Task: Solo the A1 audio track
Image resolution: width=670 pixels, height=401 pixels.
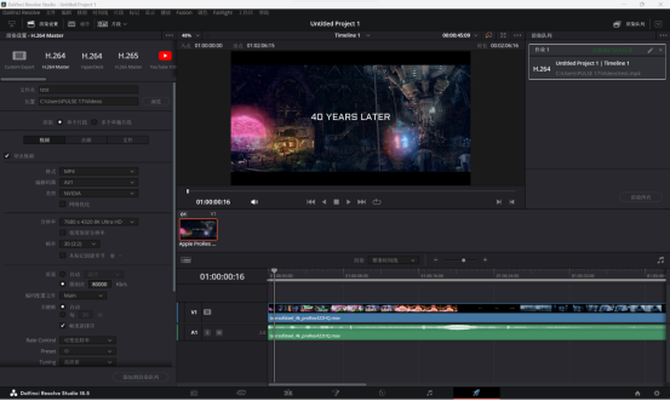Action: pyautogui.click(x=208, y=332)
